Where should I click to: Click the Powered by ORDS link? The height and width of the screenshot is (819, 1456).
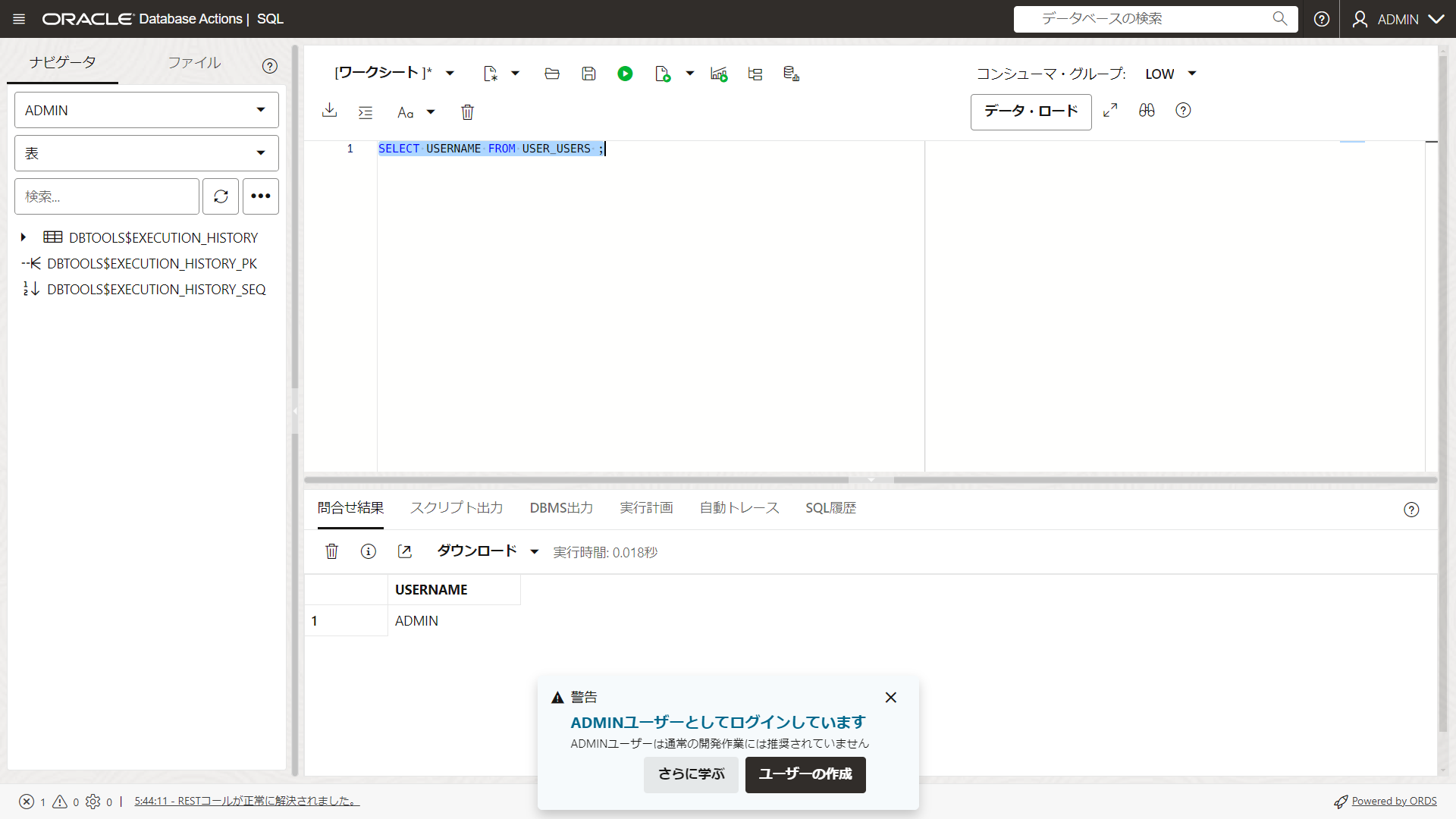pyautogui.click(x=1394, y=801)
